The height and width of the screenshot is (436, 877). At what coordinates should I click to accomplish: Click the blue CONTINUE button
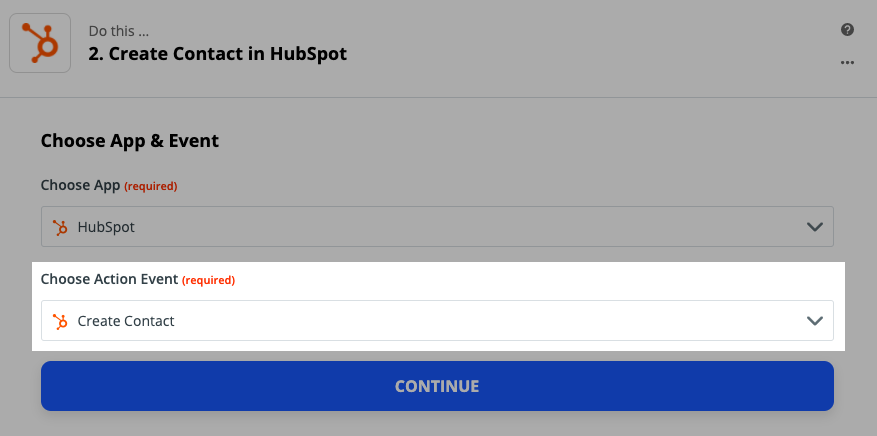[437, 386]
